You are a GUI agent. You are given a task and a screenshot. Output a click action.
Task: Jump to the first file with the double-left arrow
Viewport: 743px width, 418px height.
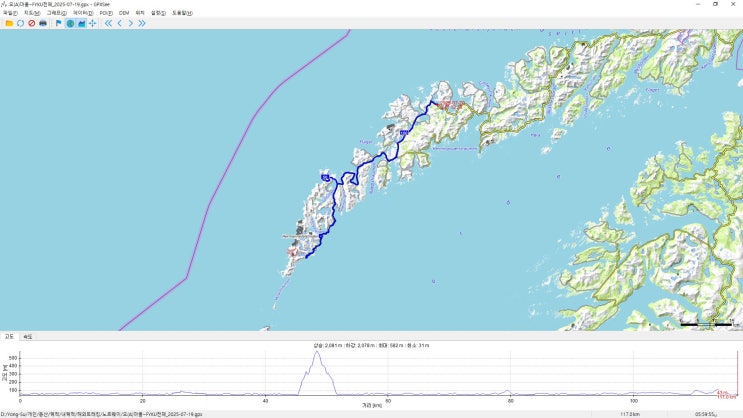[109, 23]
